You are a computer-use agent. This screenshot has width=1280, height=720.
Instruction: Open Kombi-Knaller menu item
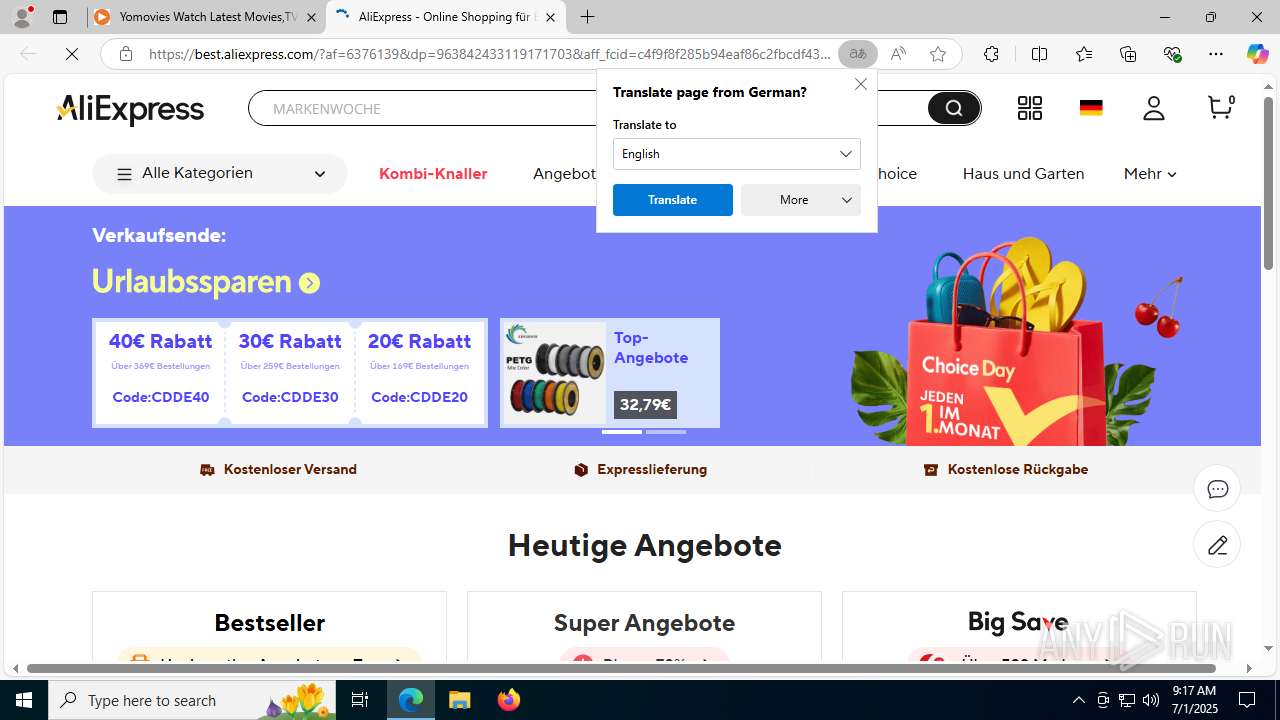click(433, 174)
